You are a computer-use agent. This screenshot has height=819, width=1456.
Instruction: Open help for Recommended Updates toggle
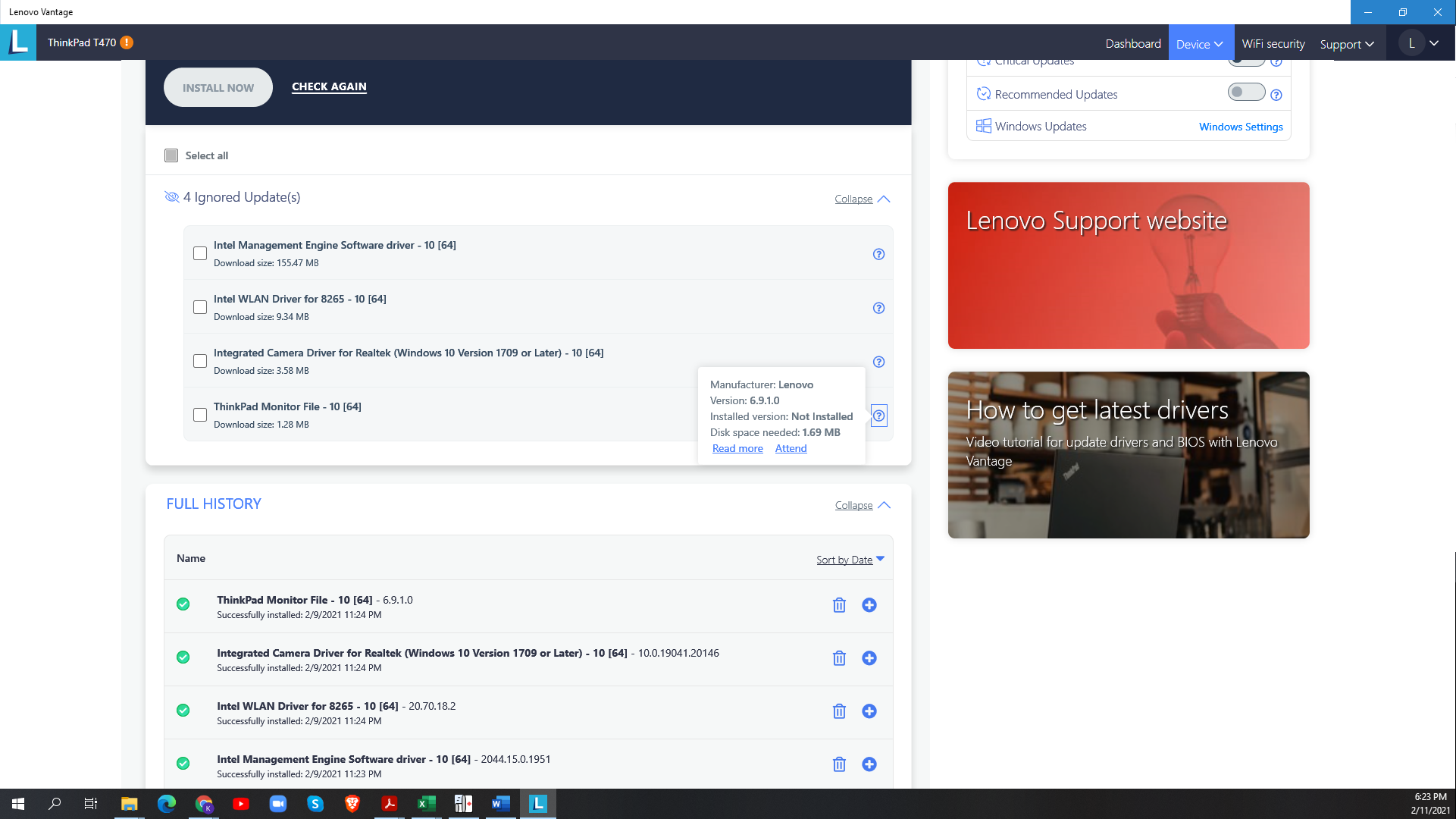click(1276, 95)
